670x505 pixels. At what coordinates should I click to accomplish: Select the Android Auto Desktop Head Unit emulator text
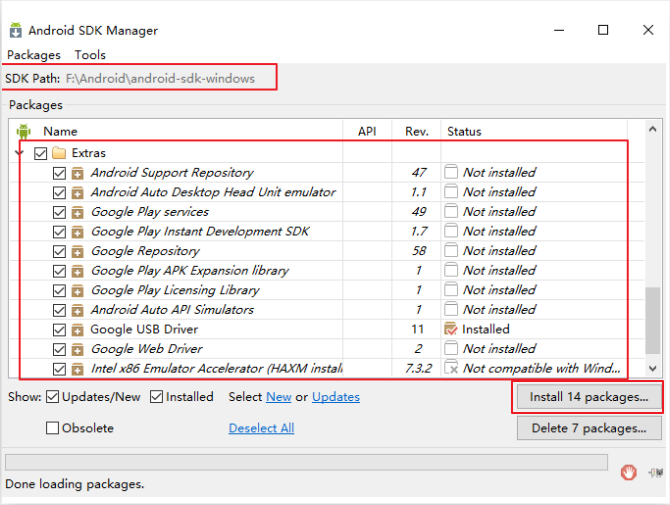point(213,192)
